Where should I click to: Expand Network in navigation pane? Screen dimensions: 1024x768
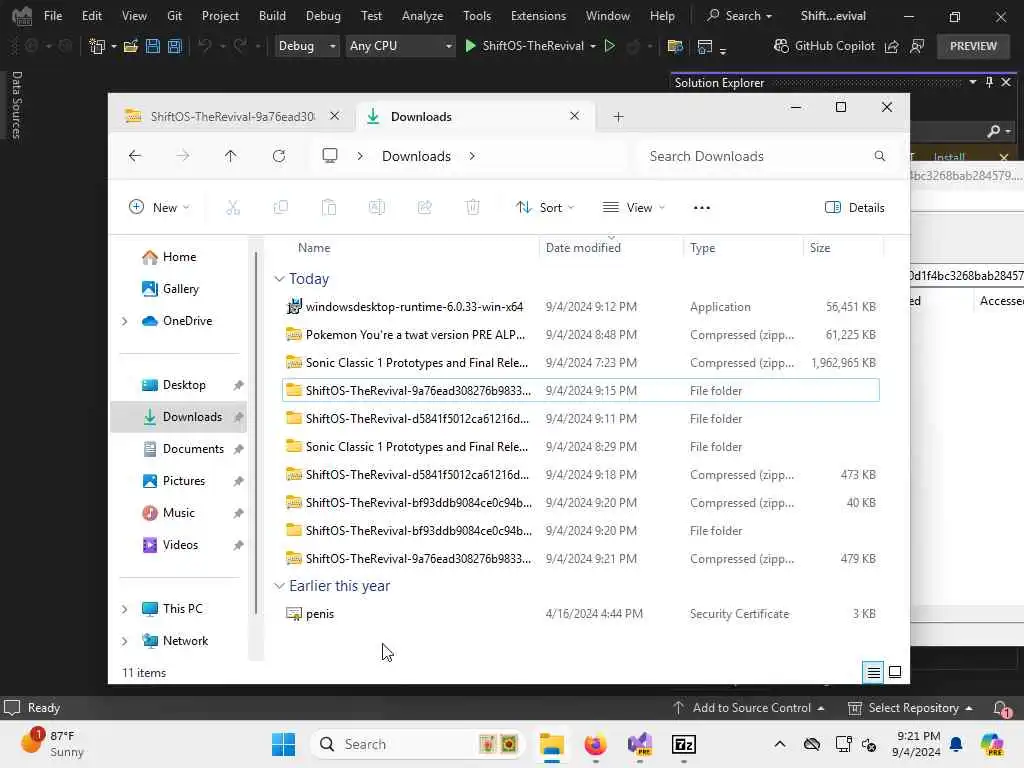pyautogui.click(x=125, y=641)
